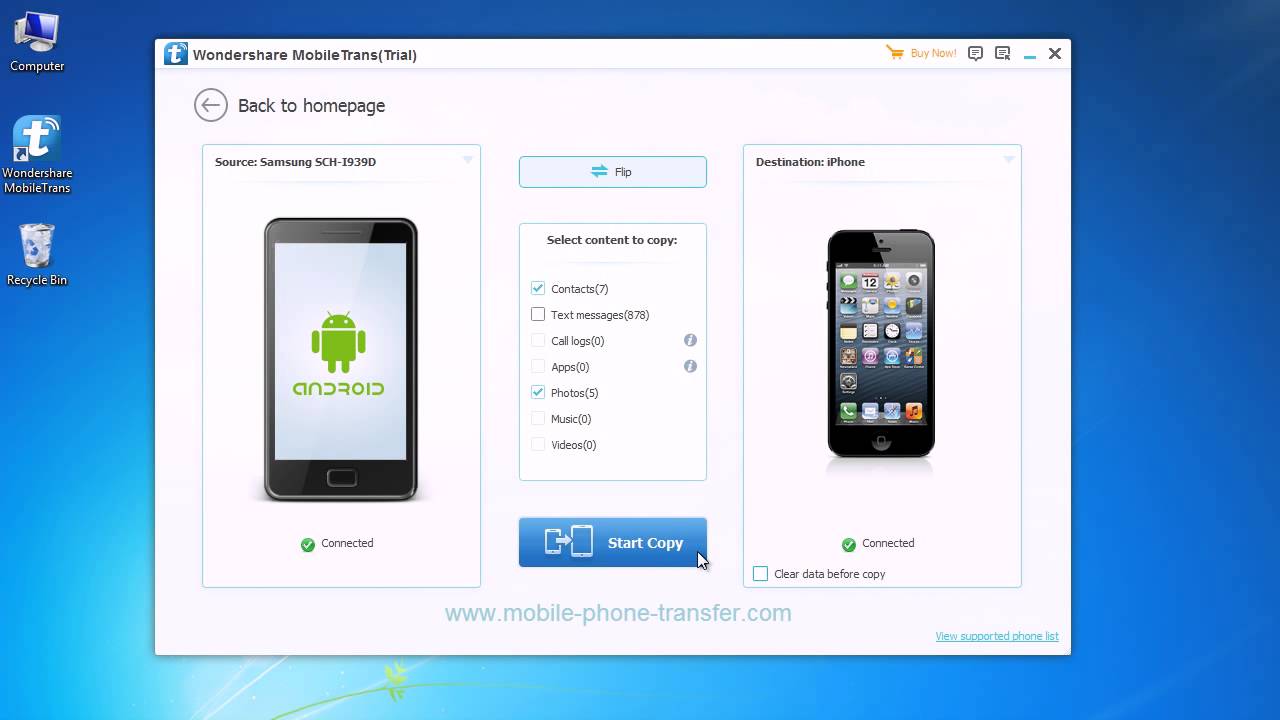Enable Clear data before copy checkbox
This screenshot has height=720, width=1280.
pyautogui.click(x=760, y=573)
